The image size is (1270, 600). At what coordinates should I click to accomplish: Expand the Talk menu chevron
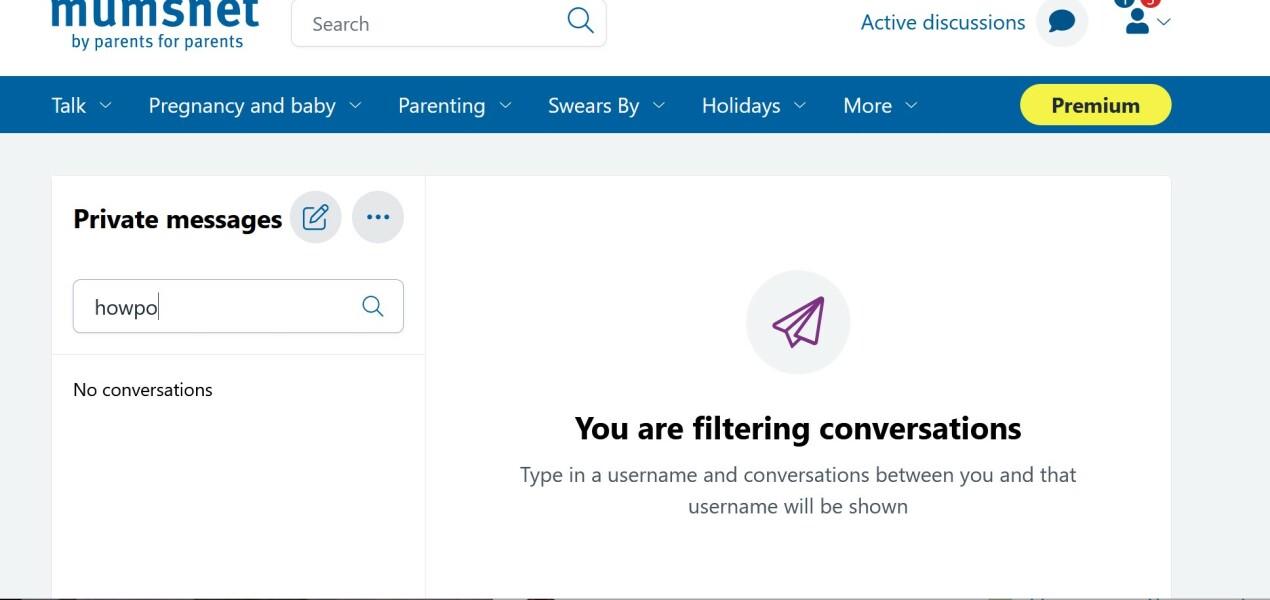(106, 106)
